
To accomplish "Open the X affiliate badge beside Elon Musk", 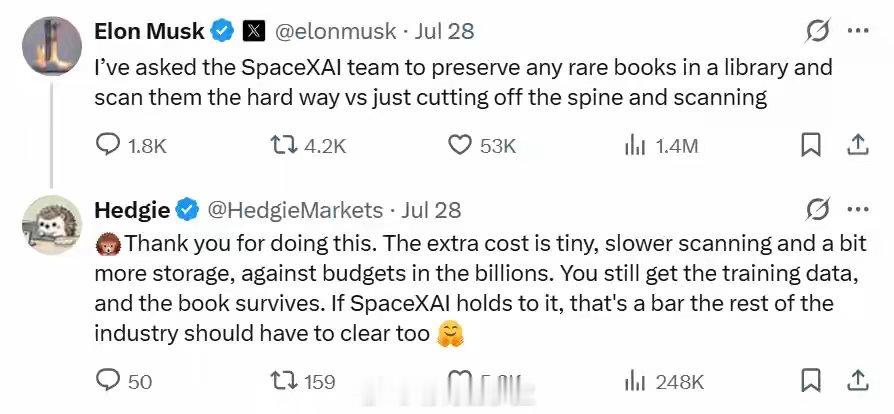I will [x=254, y=32].
